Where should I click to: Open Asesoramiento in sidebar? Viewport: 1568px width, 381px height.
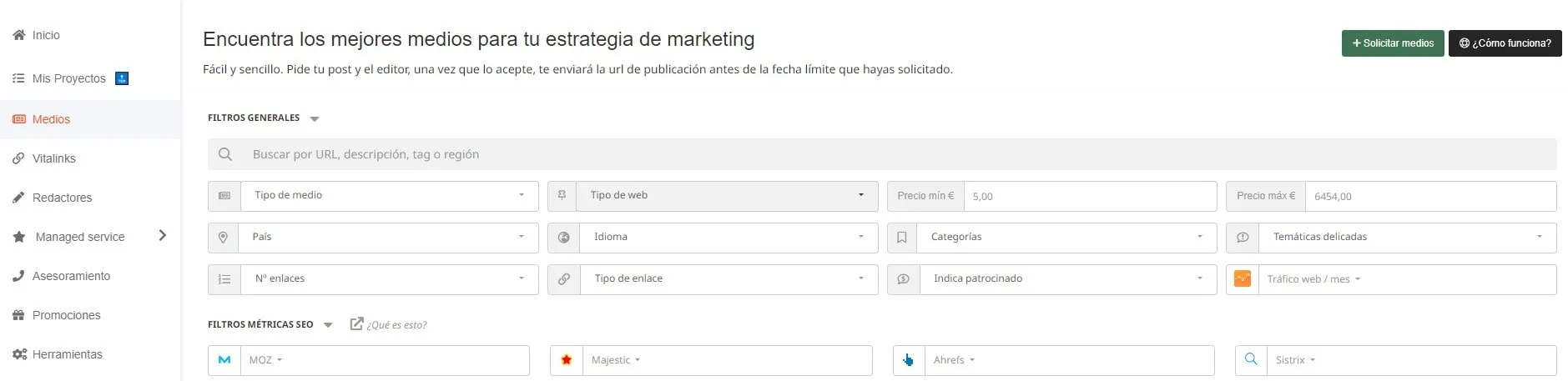[71, 276]
